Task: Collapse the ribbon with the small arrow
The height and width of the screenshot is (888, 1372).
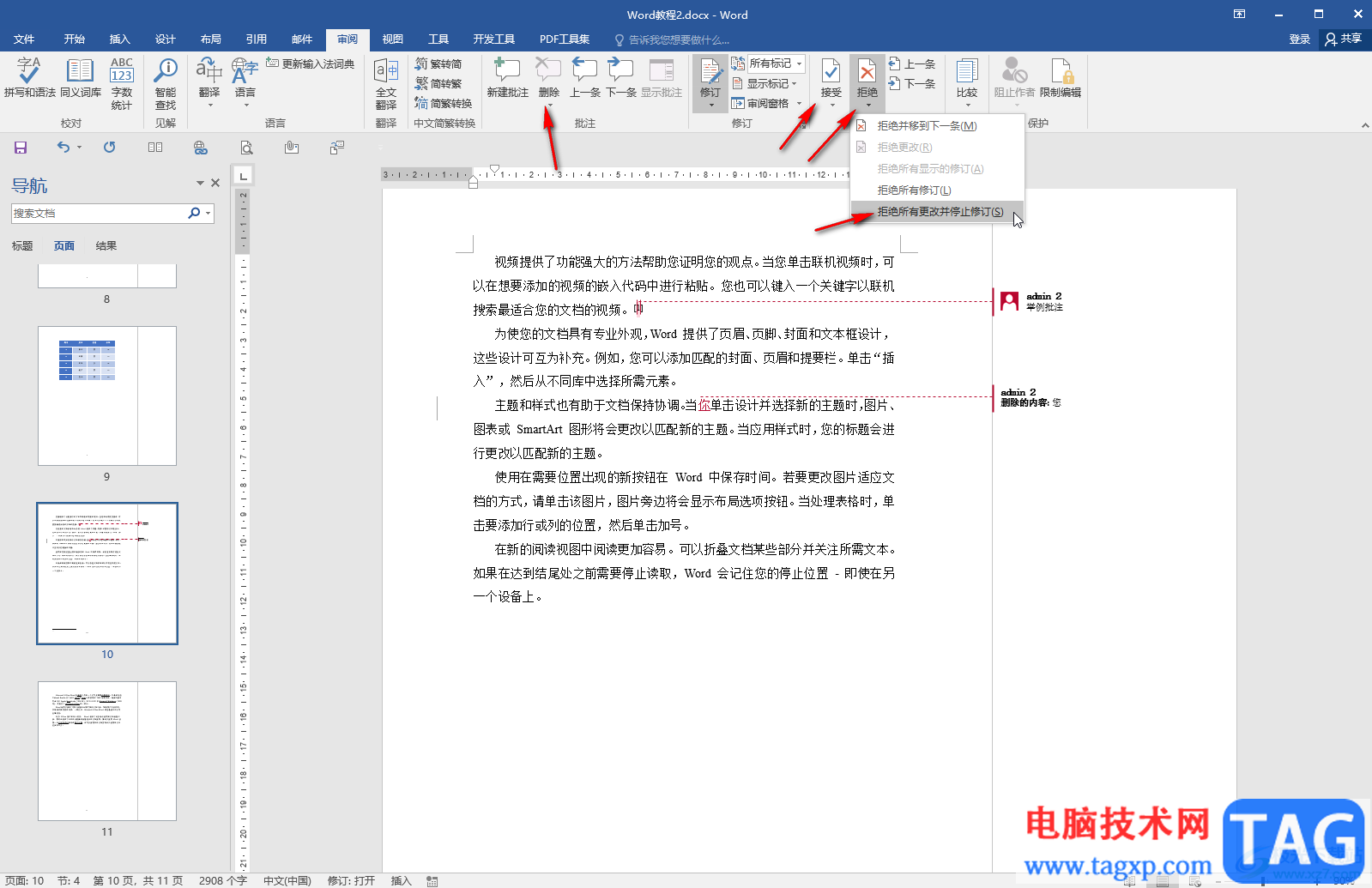Action: [1364, 125]
